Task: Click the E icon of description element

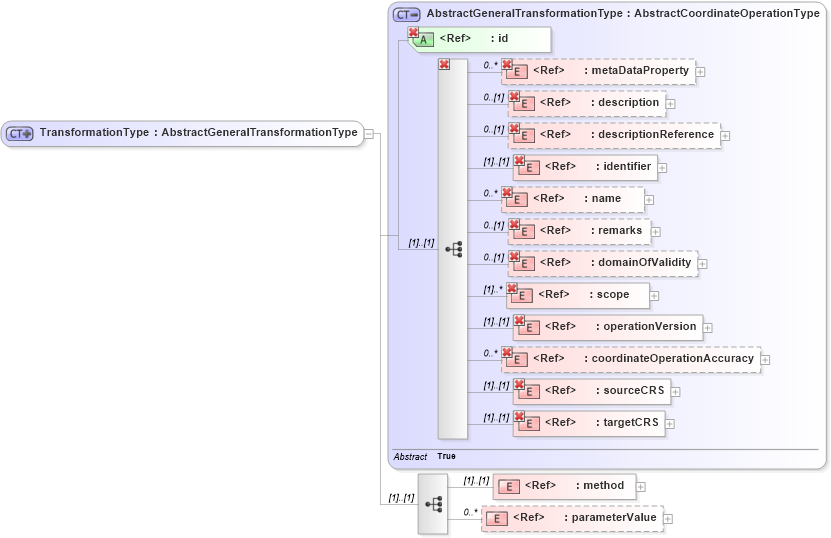Action: click(x=524, y=103)
